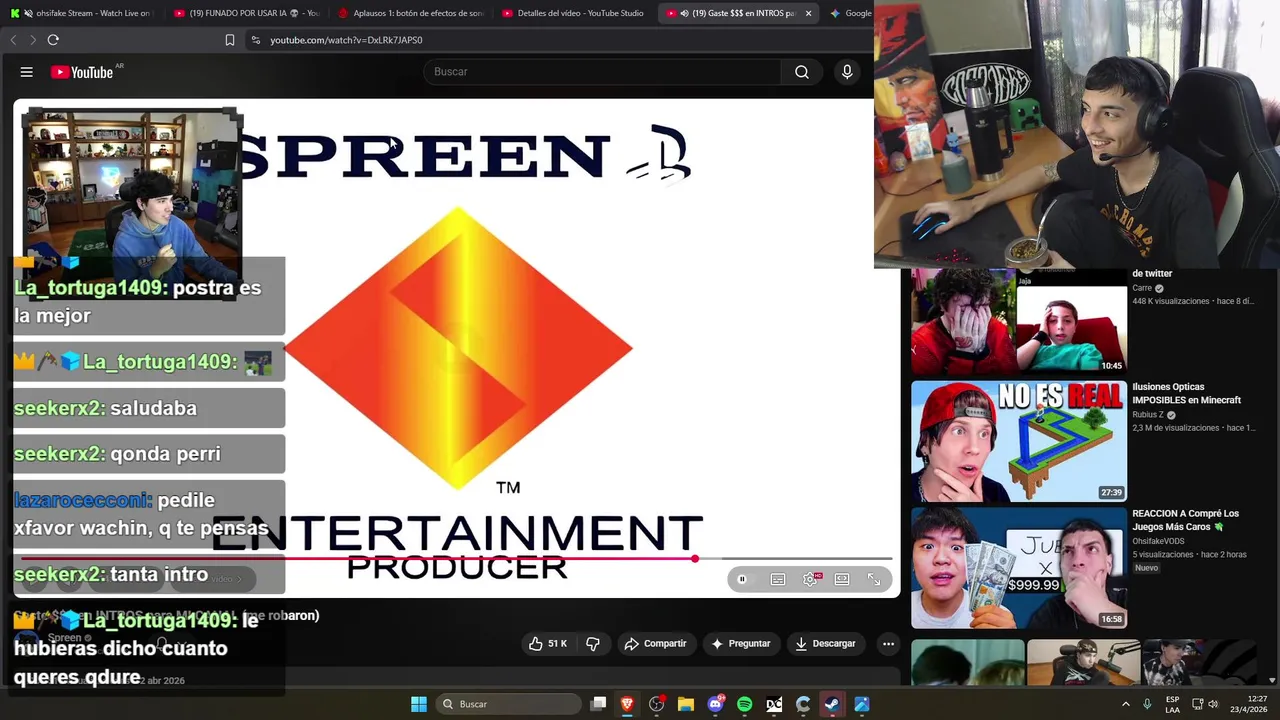Image resolution: width=1280 pixels, height=720 pixels.
Task: Like the video with 51 K thumbs up
Action: (548, 644)
